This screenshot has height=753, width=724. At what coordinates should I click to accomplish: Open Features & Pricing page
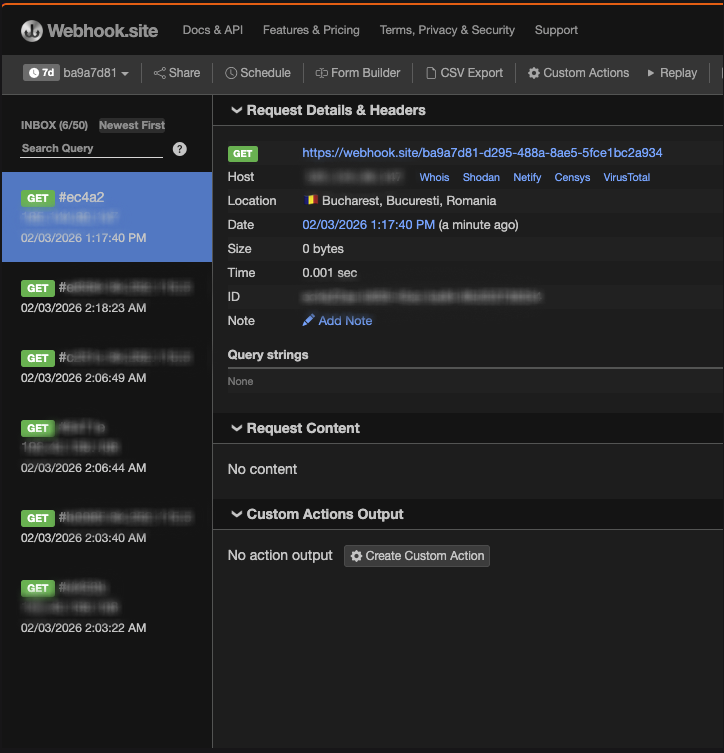point(311,30)
